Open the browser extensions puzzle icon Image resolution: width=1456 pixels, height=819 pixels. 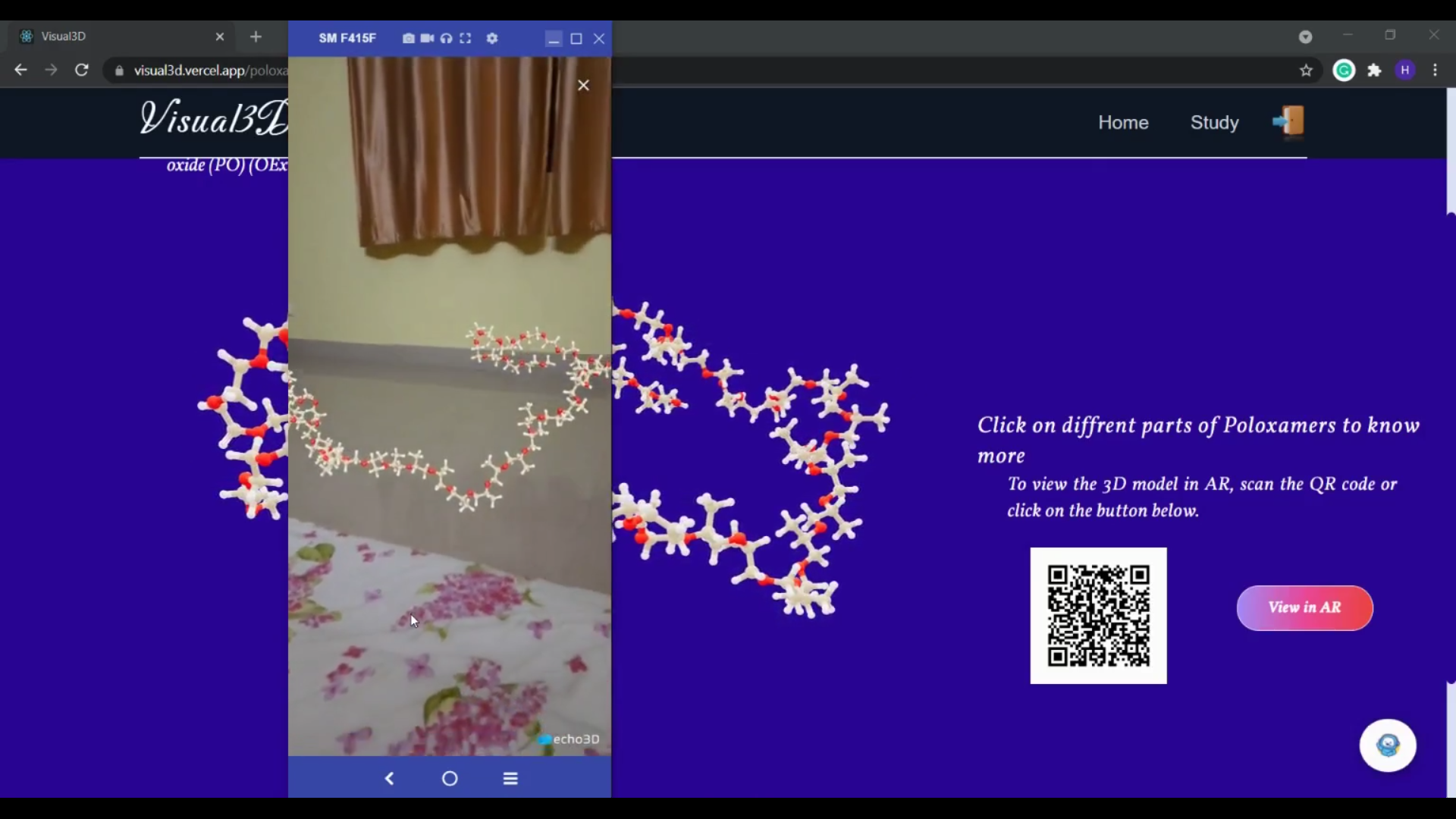click(1374, 71)
